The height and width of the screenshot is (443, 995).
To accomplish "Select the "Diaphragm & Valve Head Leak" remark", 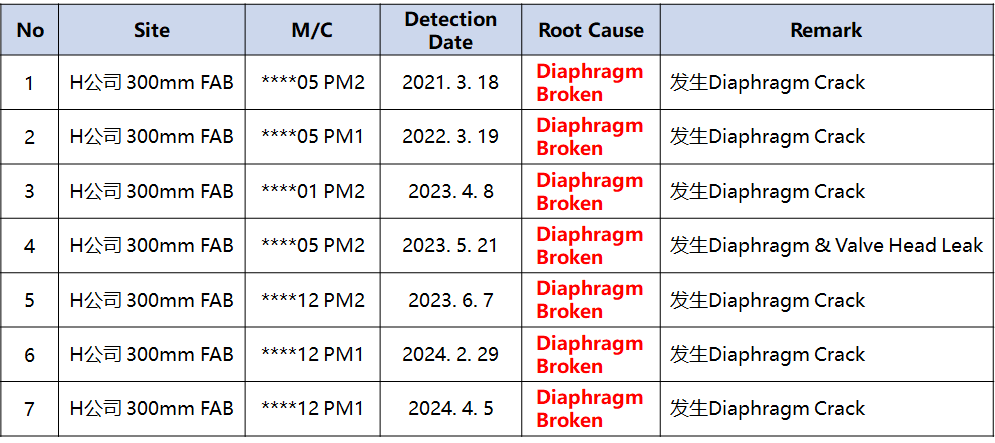I will coord(826,245).
